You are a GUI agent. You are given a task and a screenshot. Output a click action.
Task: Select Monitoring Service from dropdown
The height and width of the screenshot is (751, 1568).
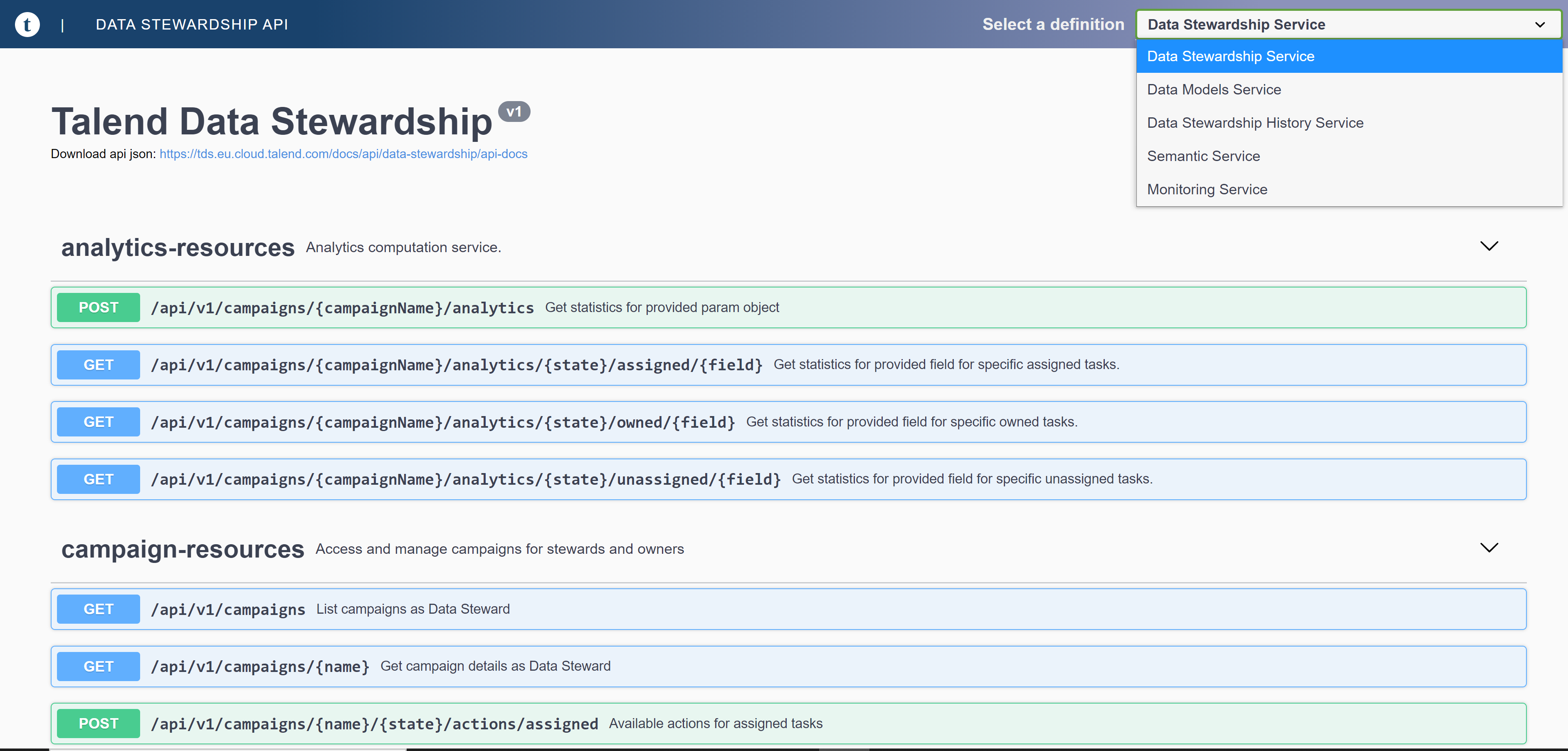[x=1207, y=189]
